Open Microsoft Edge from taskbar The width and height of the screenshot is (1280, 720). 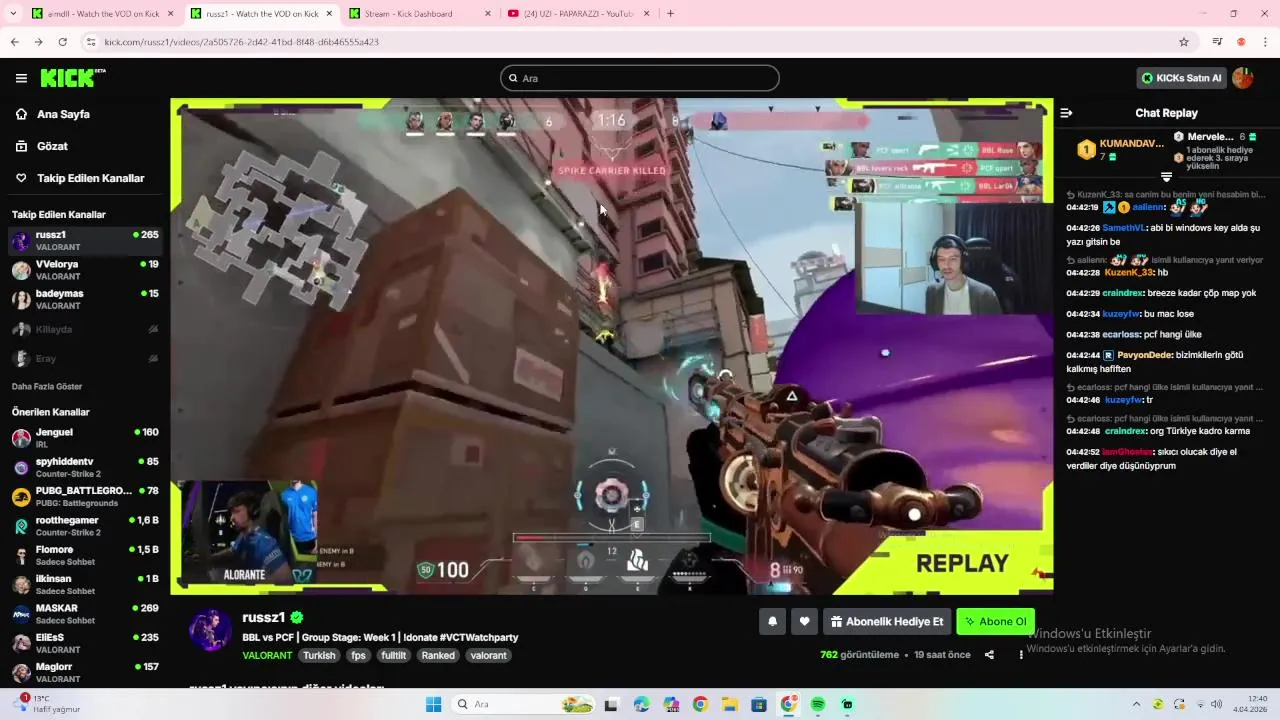click(x=641, y=704)
